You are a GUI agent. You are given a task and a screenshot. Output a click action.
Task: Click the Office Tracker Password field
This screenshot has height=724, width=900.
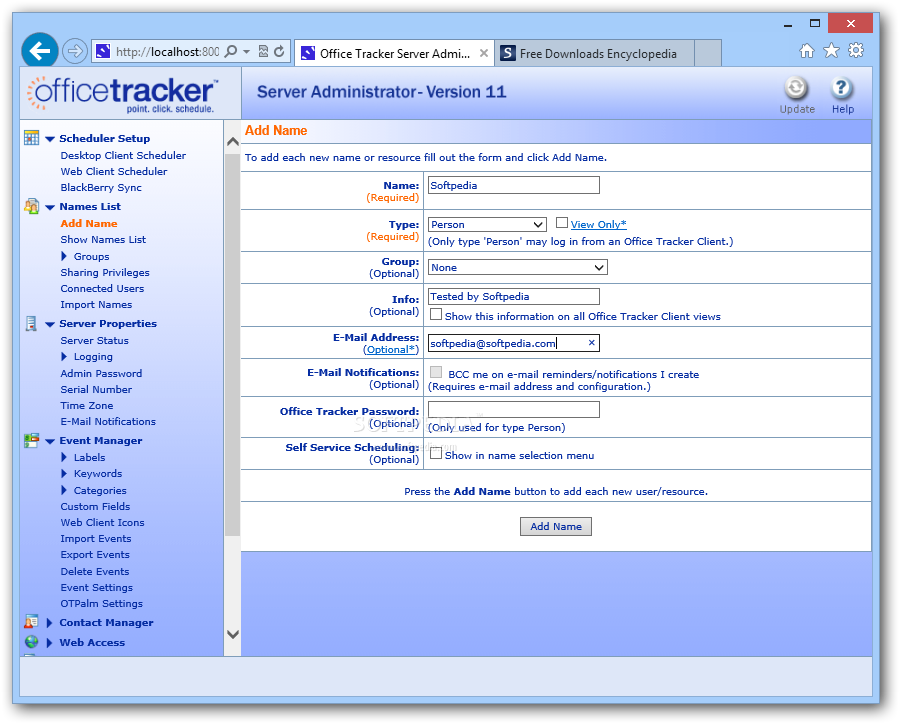(514, 409)
